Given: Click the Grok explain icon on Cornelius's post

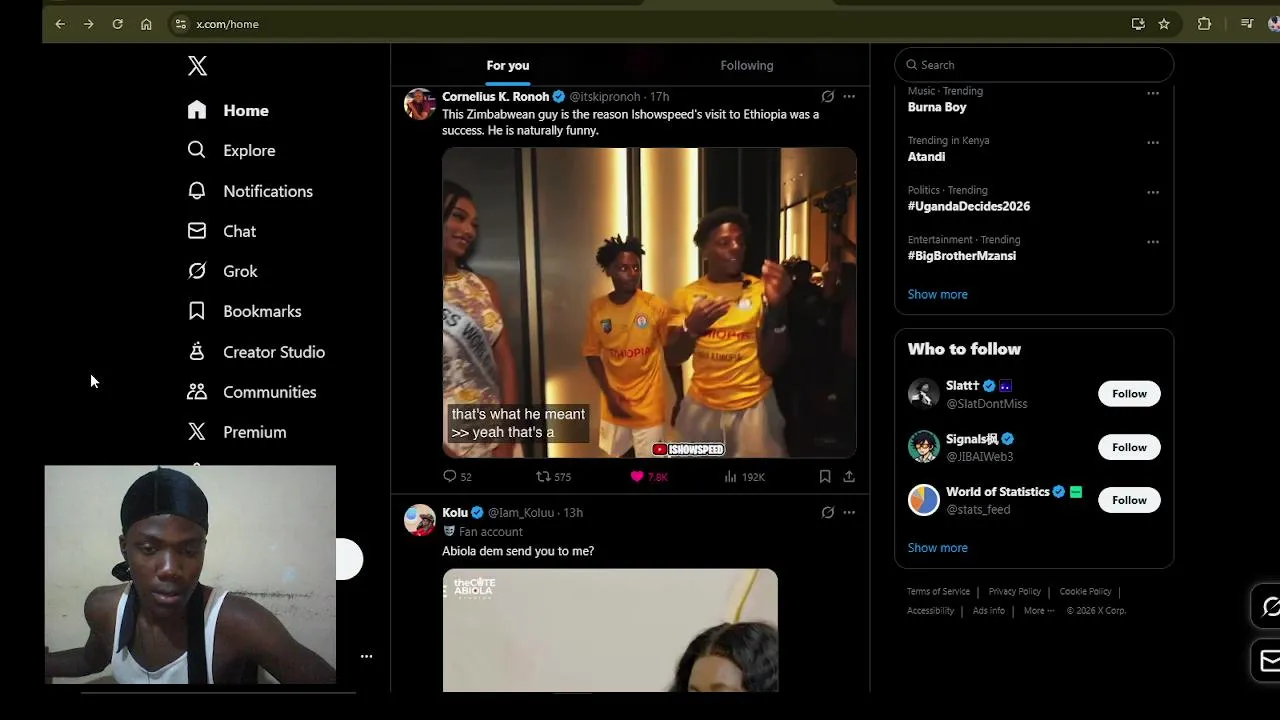Looking at the screenshot, I should tap(827, 97).
